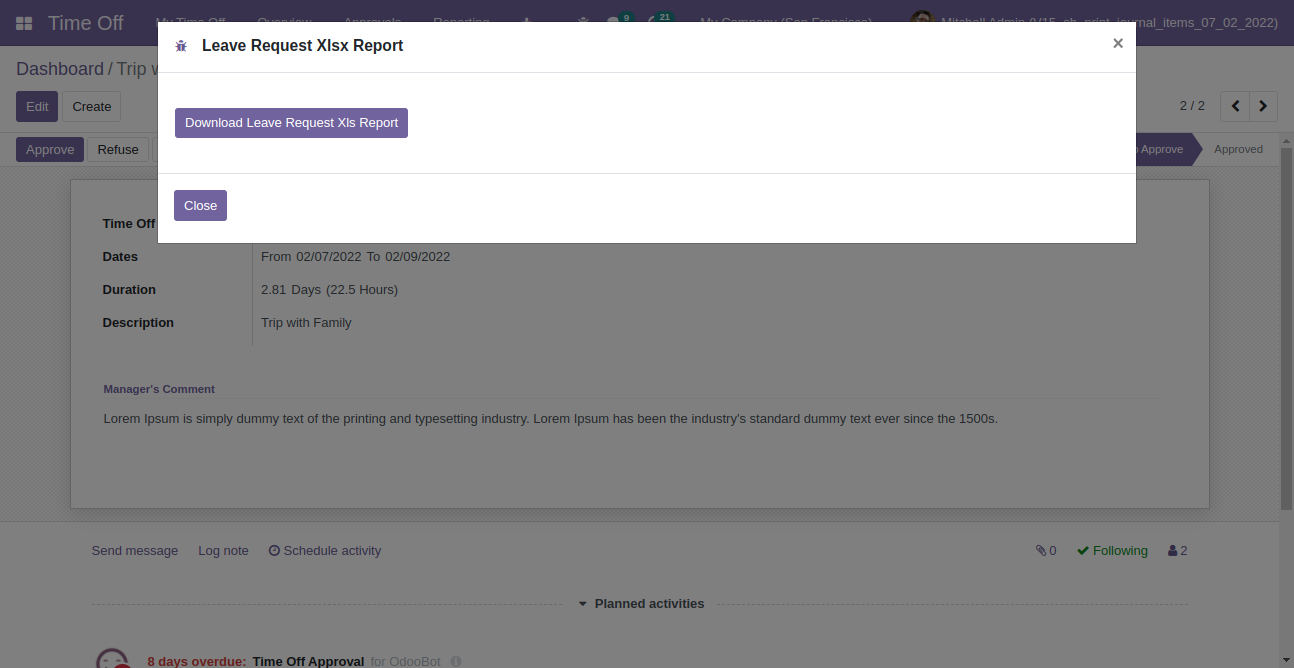Click the 8 days overdue label
Image resolution: width=1294 pixels, height=668 pixels.
tap(197, 662)
